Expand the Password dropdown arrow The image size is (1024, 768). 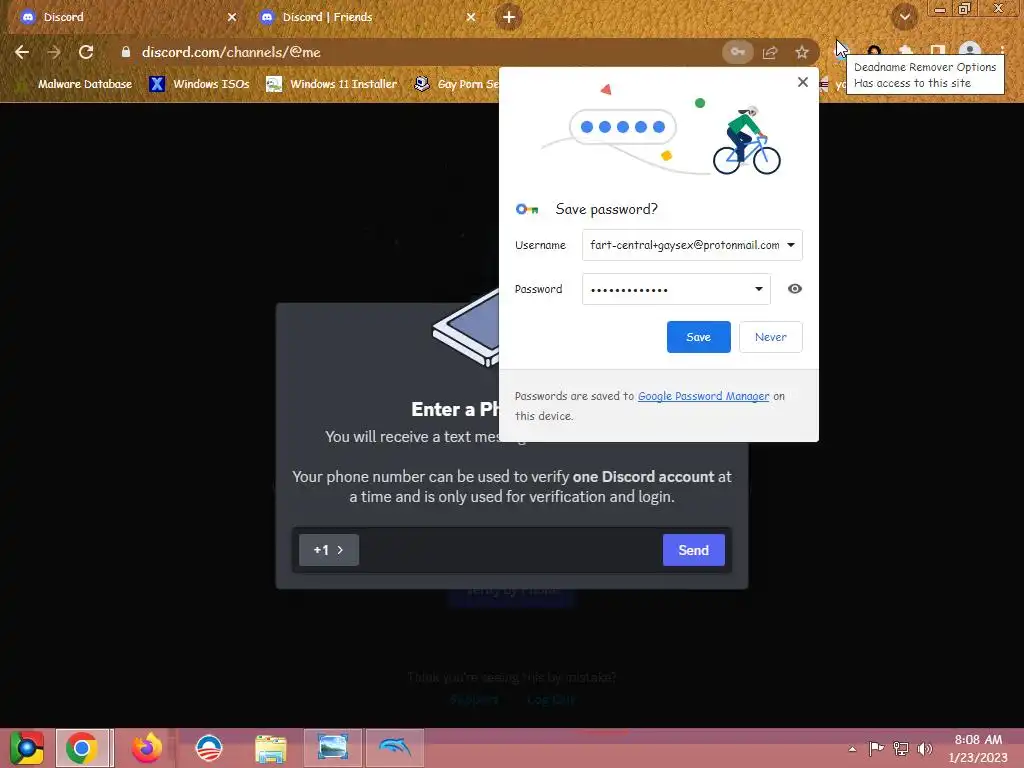pos(759,289)
